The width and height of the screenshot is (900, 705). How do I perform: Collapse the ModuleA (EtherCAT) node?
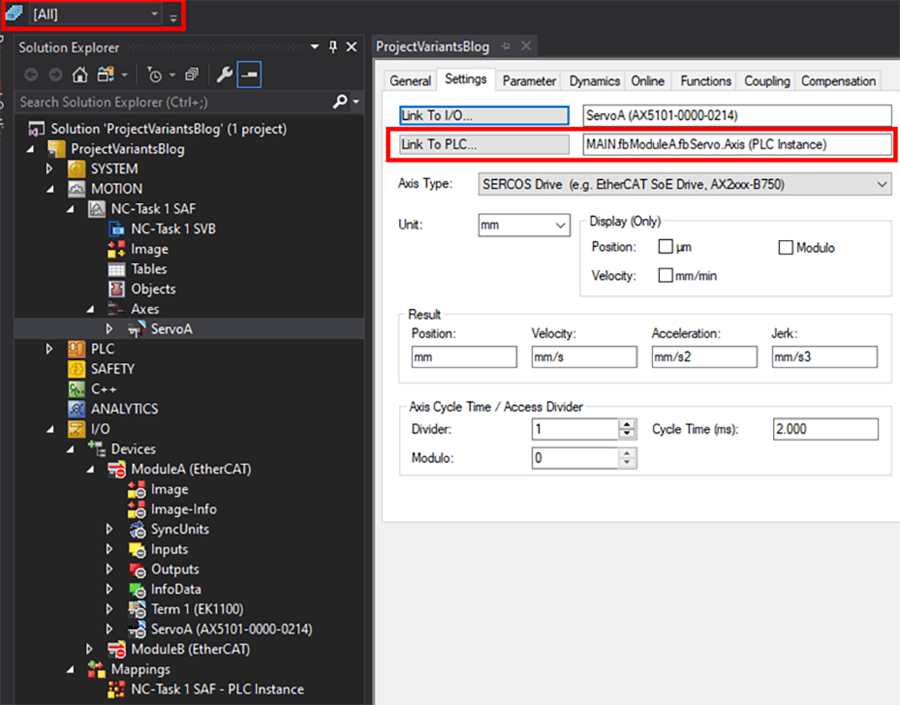click(x=90, y=469)
